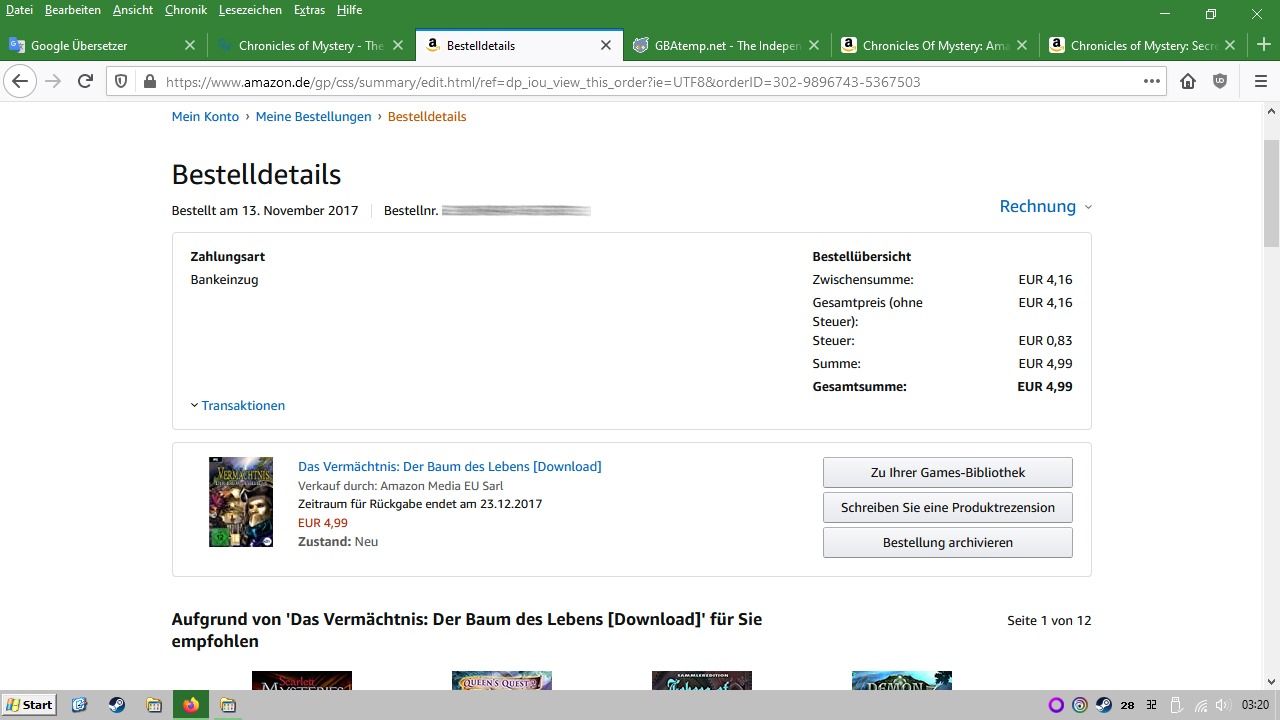Viewport: 1280px width, 720px height.
Task: Click the Bestellung archivieren button
Action: pos(947,542)
